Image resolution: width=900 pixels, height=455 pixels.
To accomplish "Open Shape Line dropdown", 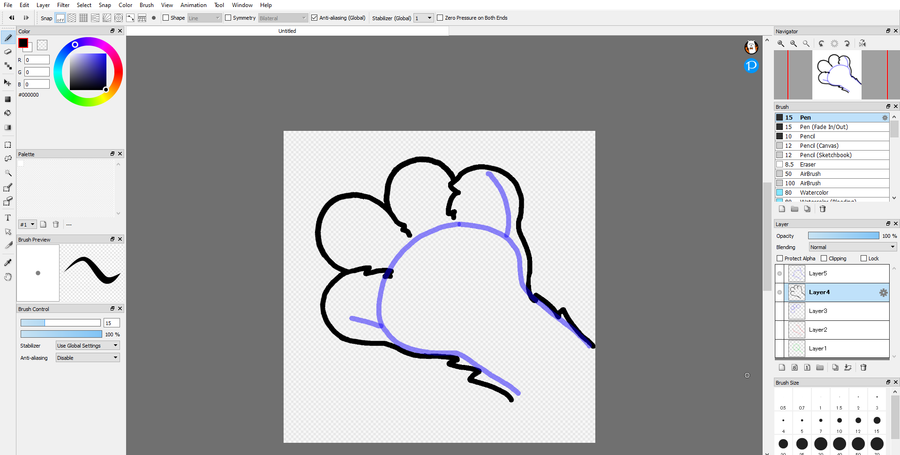I will 204,18.
